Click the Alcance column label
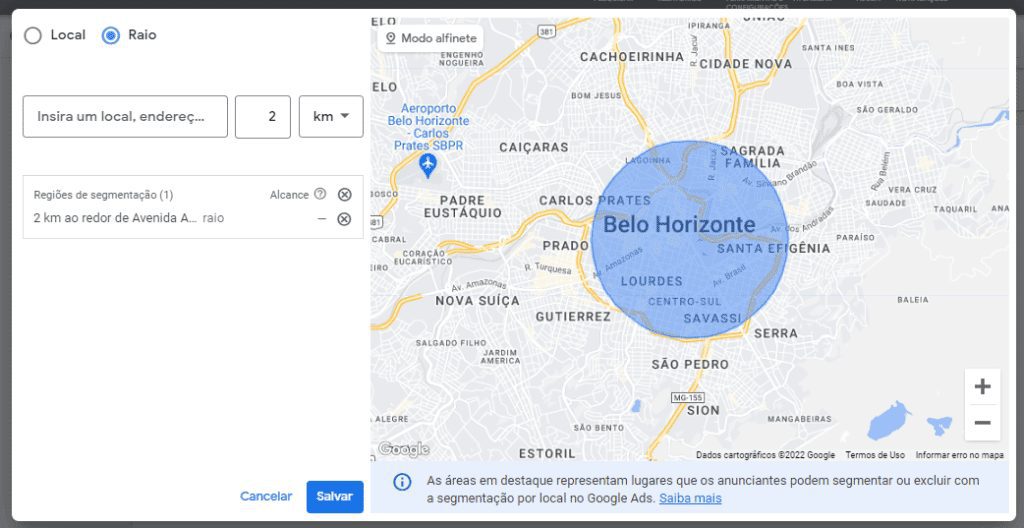Viewport: 1024px width, 528px height. 289,195
